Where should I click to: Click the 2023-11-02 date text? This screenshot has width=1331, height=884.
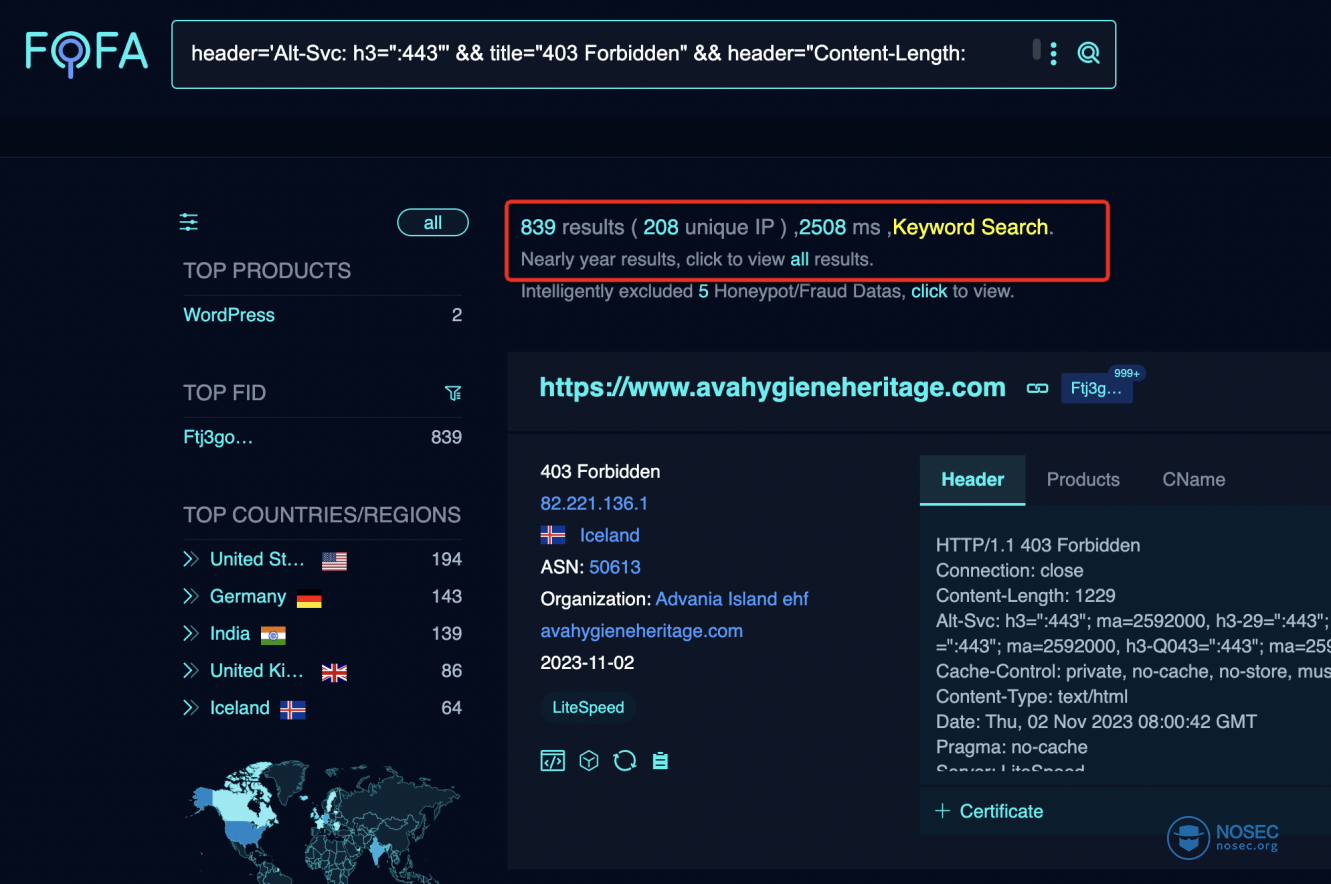(587, 663)
